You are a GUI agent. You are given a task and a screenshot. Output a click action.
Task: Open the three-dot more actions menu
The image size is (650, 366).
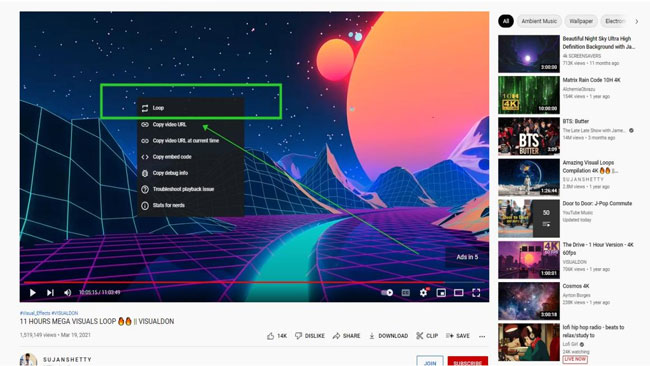point(482,336)
